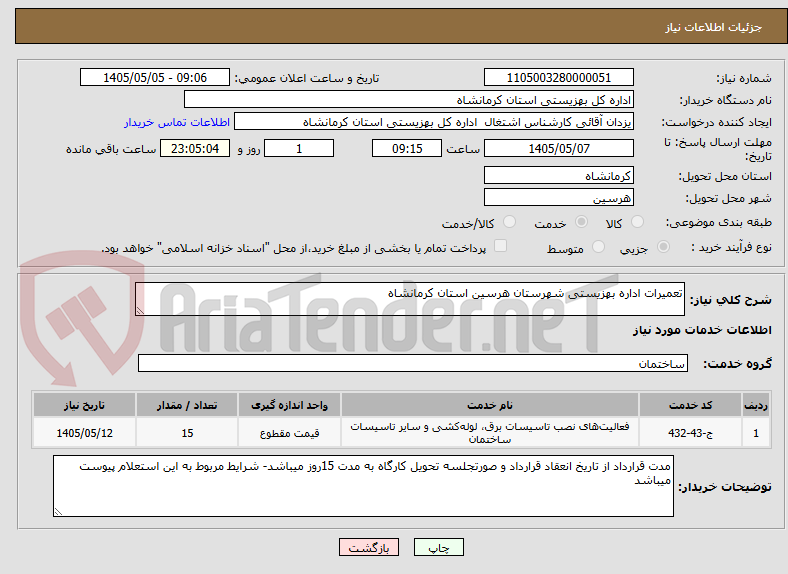The height and width of the screenshot is (574, 788).
Task: Click the شرح کلی نیاز label
Action: click(731, 300)
